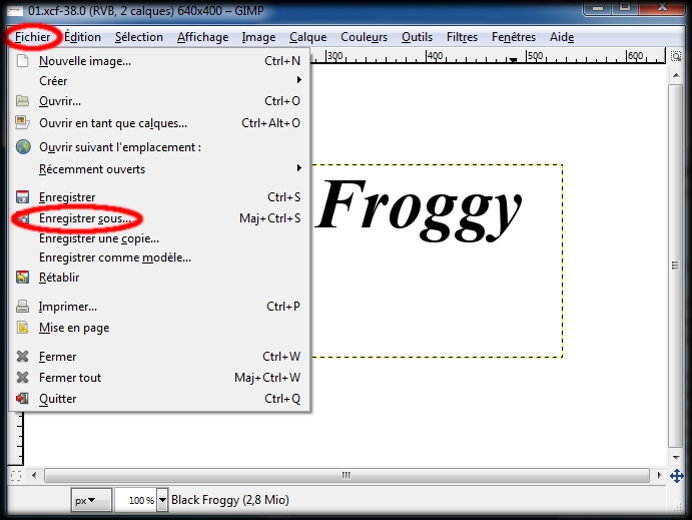The height and width of the screenshot is (520, 692).
Task: Click the Nouvelle image page icon
Action: click(22, 61)
